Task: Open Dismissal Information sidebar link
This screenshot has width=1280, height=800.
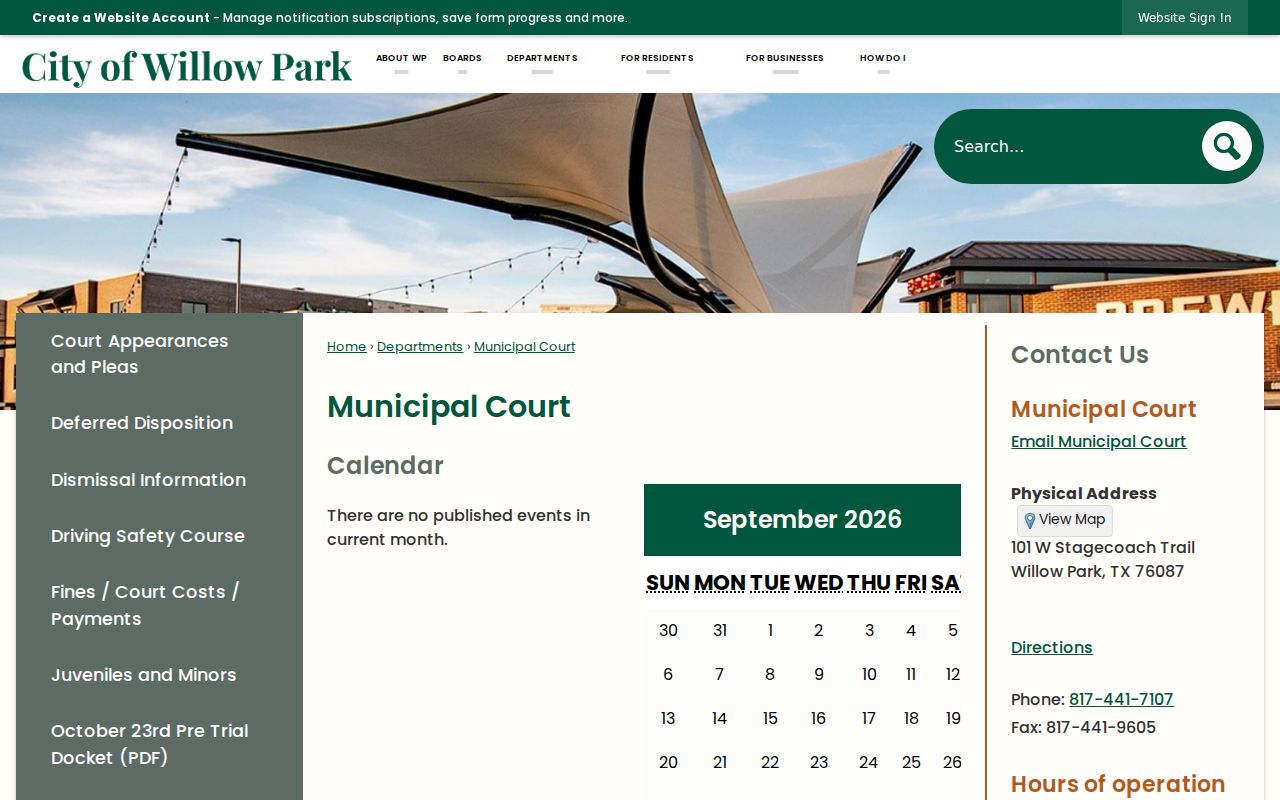Action: (148, 480)
